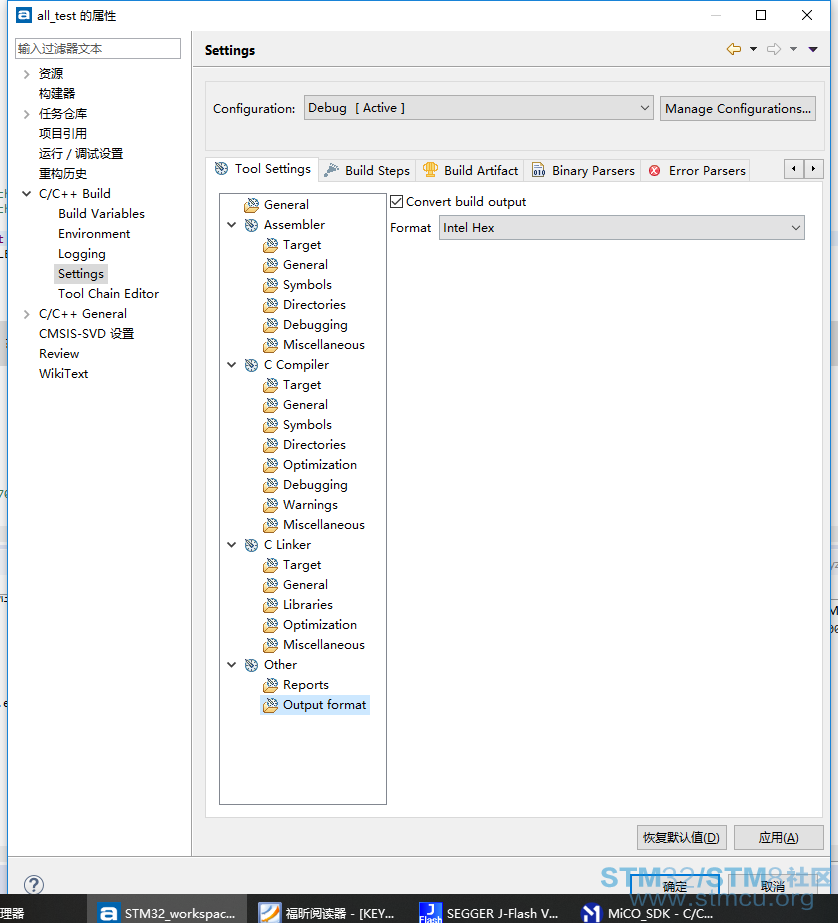This screenshot has height=923, width=838.
Task: Collapse the Assembler tree node
Action: coord(232,225)
